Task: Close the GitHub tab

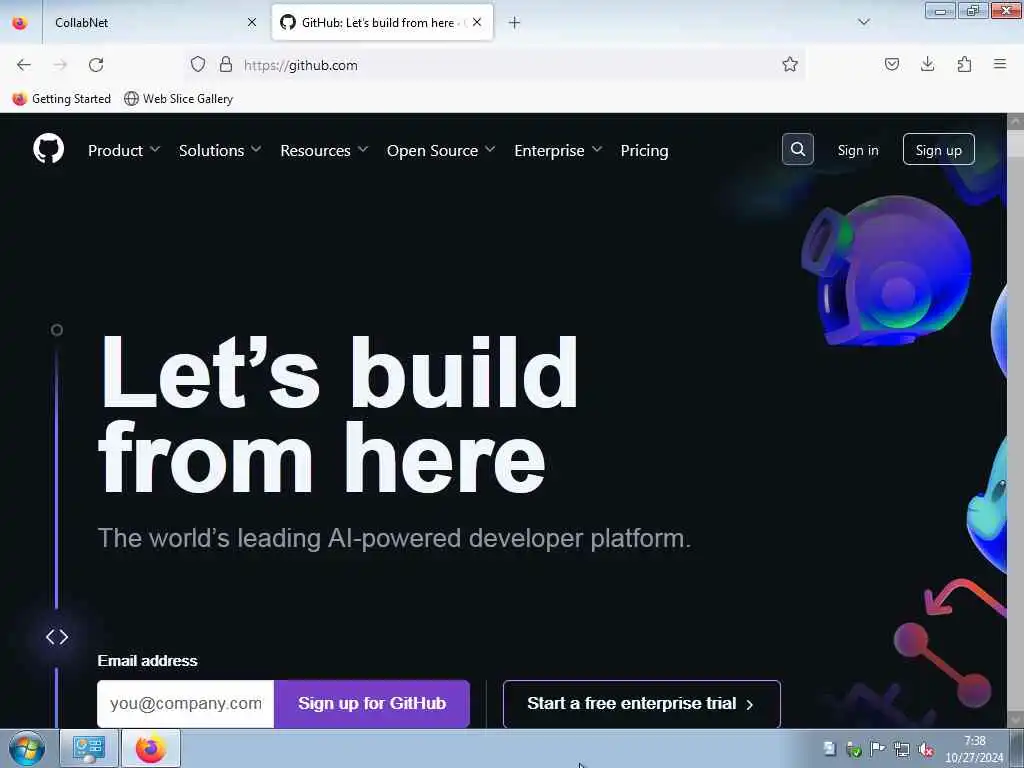Action: [x=477, y=22]
